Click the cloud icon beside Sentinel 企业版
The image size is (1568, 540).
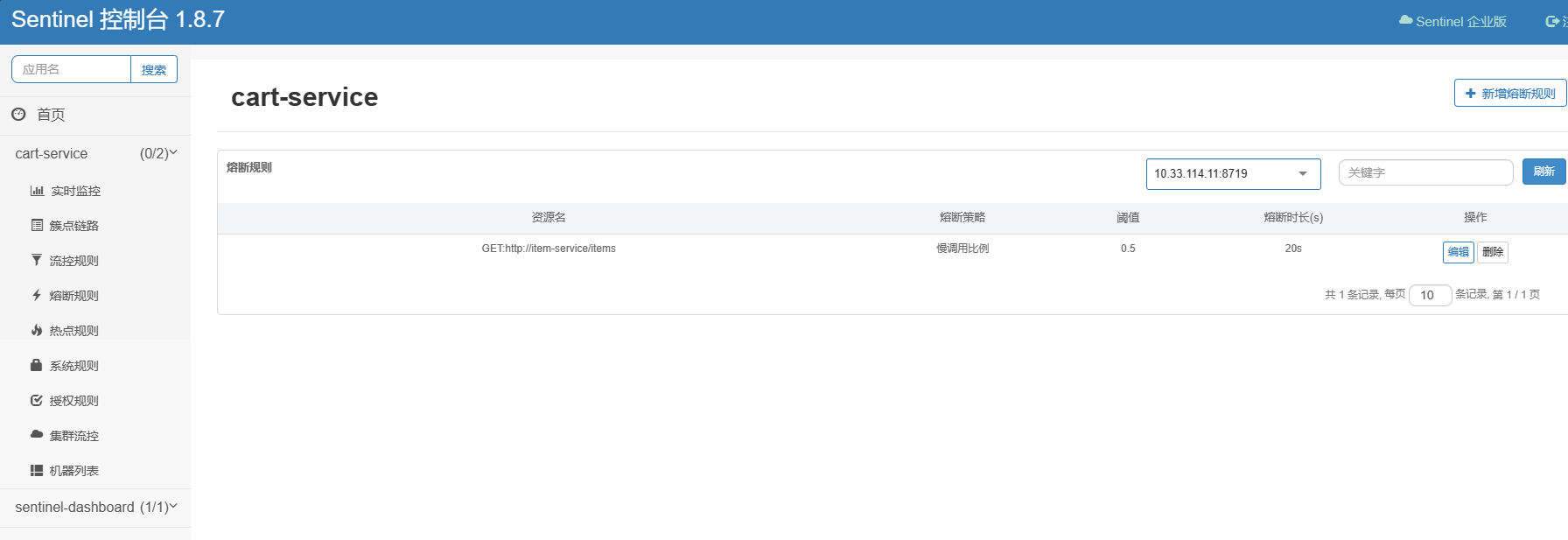tap(1405, 20)
